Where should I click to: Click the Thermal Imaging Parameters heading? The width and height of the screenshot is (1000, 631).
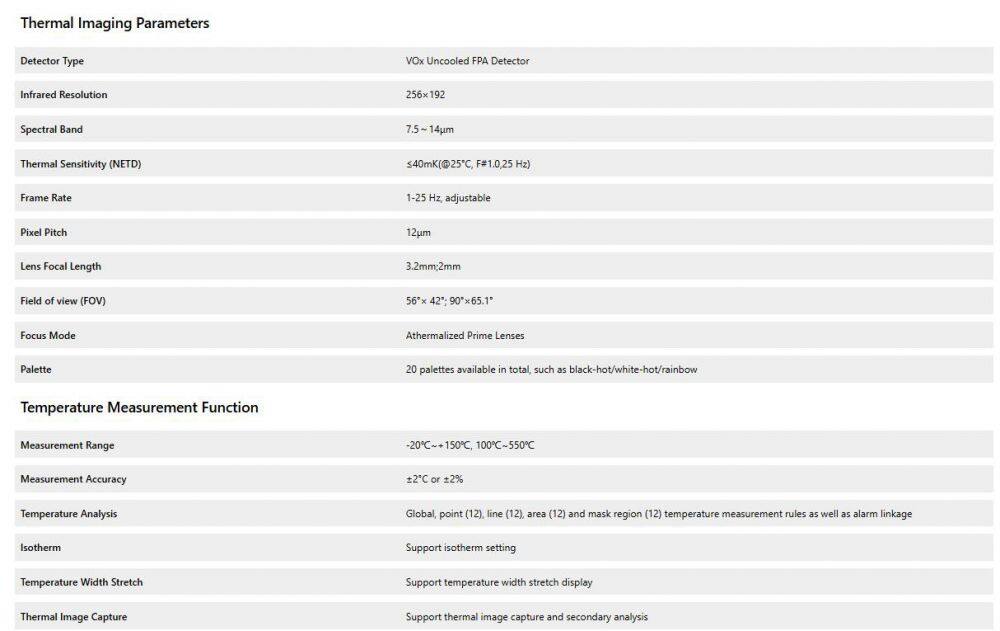(x=115, y=23)
